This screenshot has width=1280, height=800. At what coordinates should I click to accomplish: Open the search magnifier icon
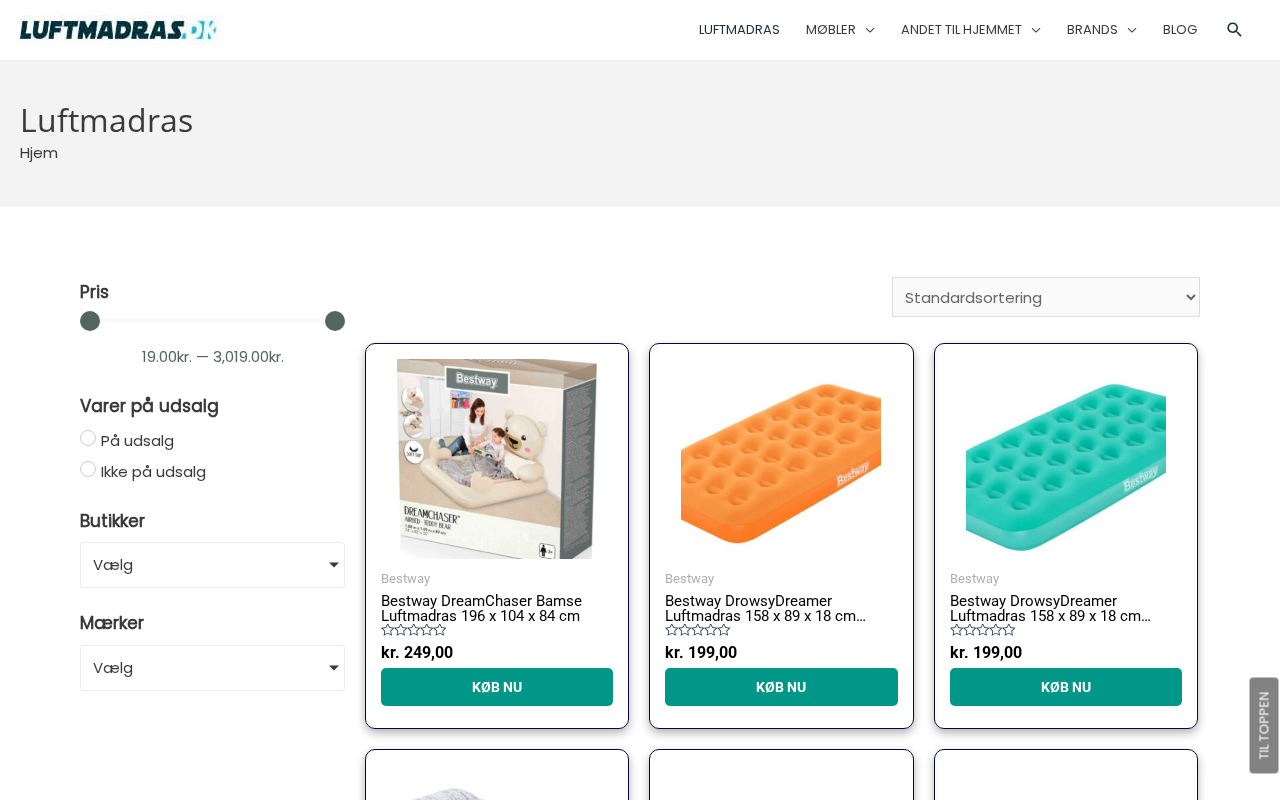click(x=1234, y=30)
